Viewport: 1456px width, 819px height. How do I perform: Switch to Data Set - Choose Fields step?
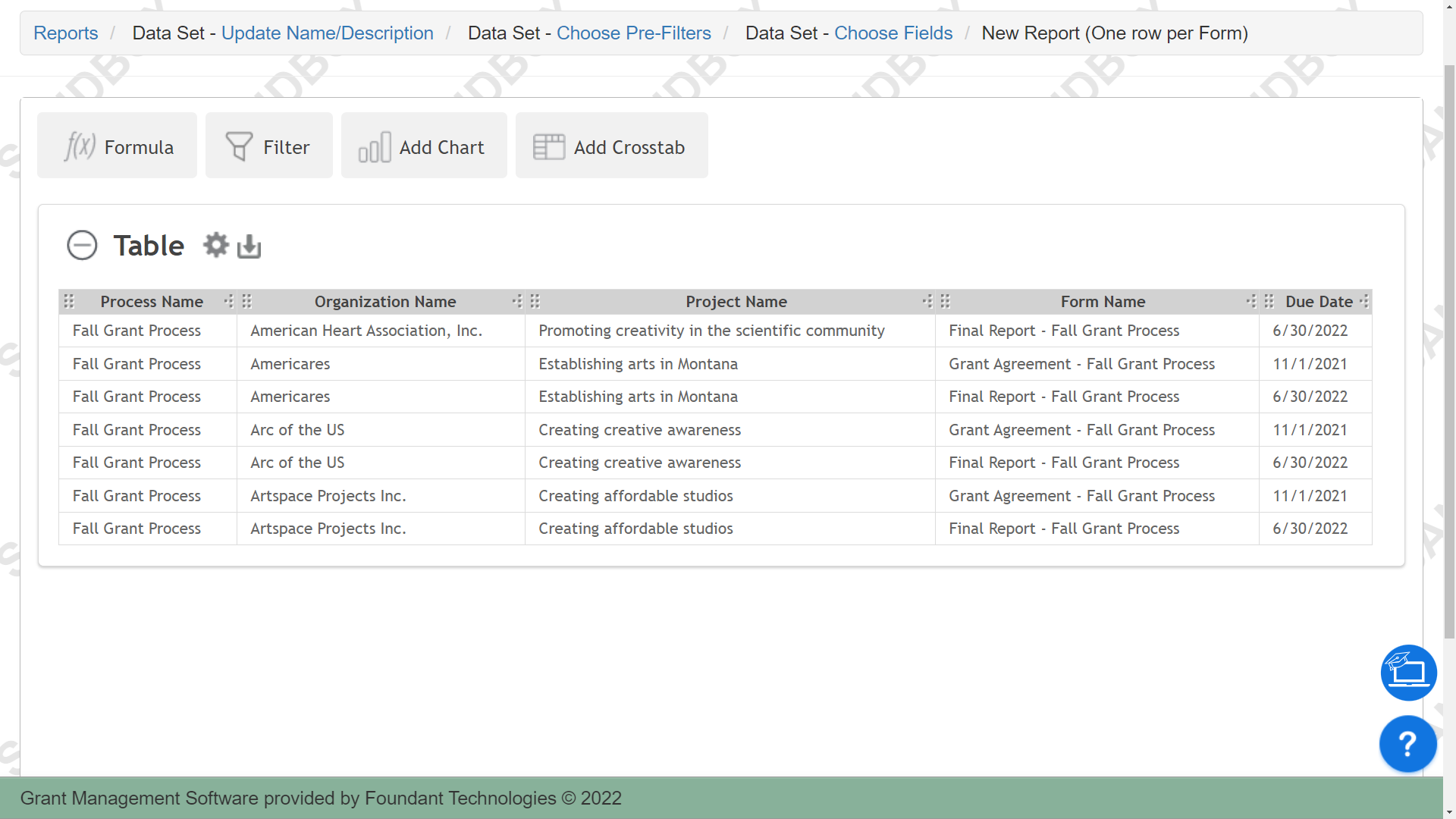893,33
